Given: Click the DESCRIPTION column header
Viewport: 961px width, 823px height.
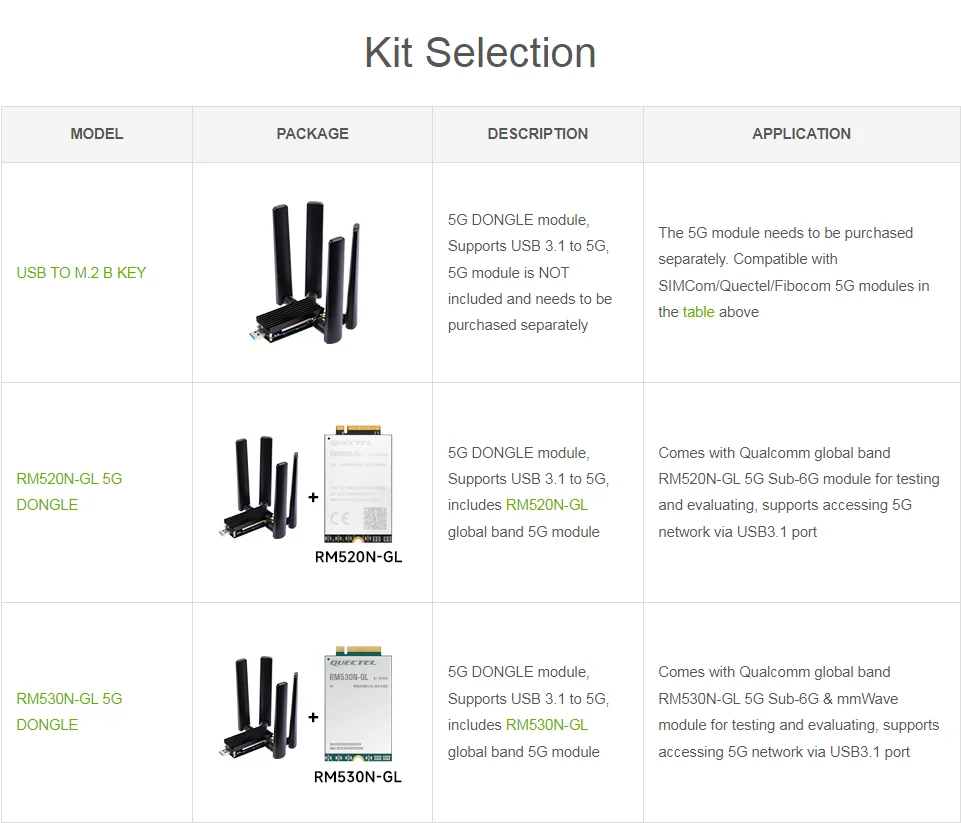Looking at the screenshot, I should 538,134.
